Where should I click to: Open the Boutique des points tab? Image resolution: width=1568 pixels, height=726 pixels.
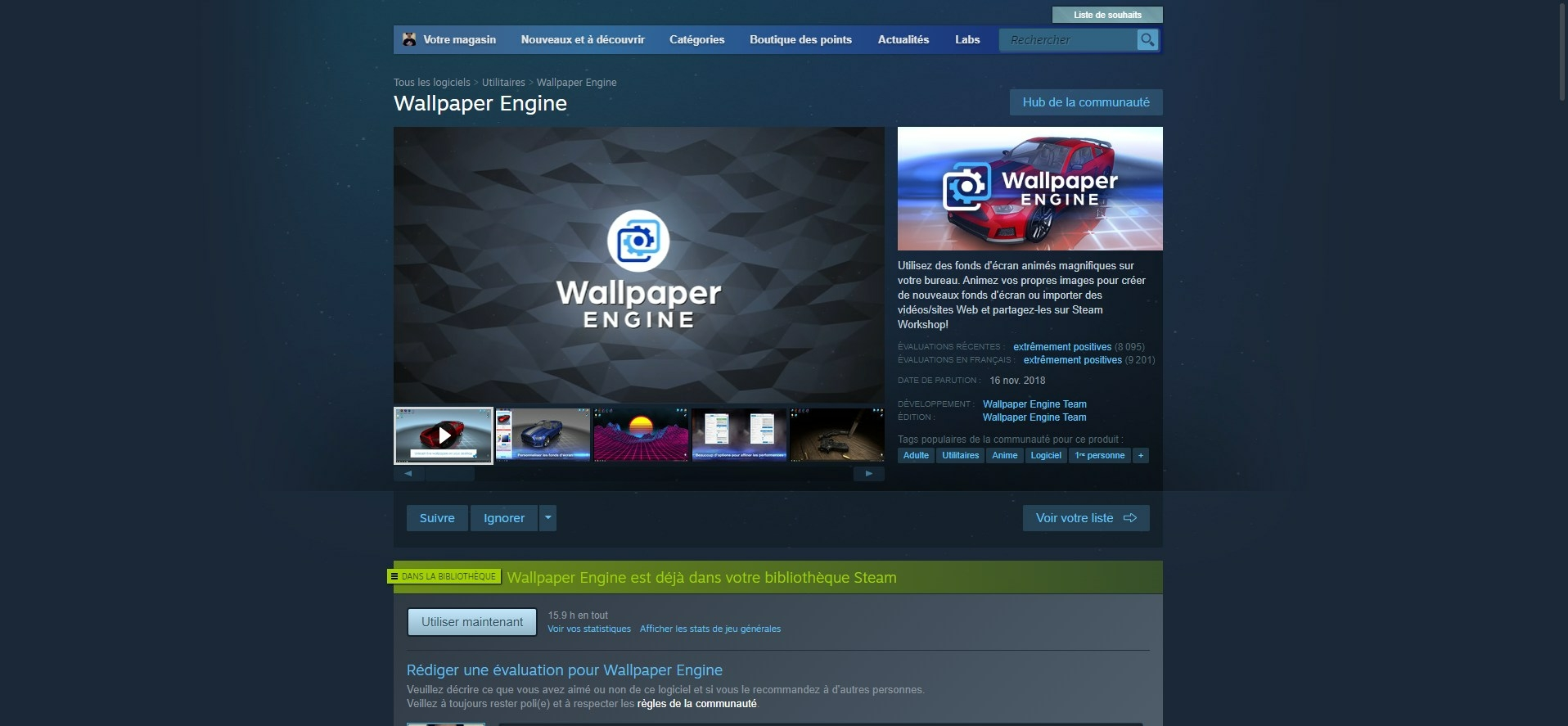tap(800, 39)
